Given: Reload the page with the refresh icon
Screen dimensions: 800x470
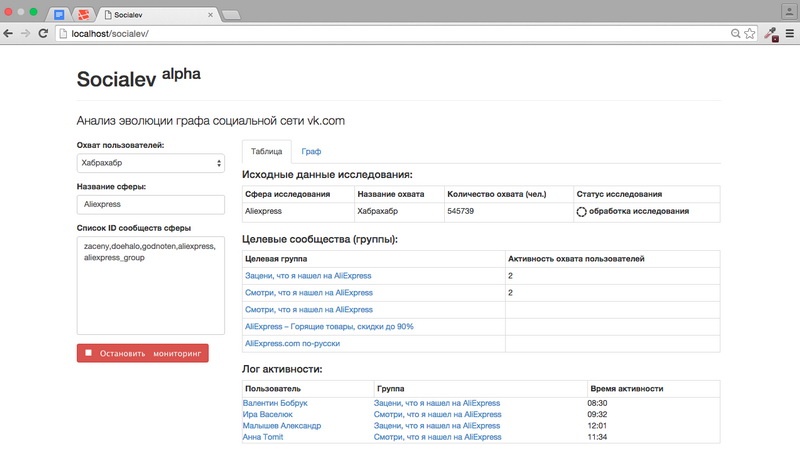Looking at the screenshot, I should 43,33.
